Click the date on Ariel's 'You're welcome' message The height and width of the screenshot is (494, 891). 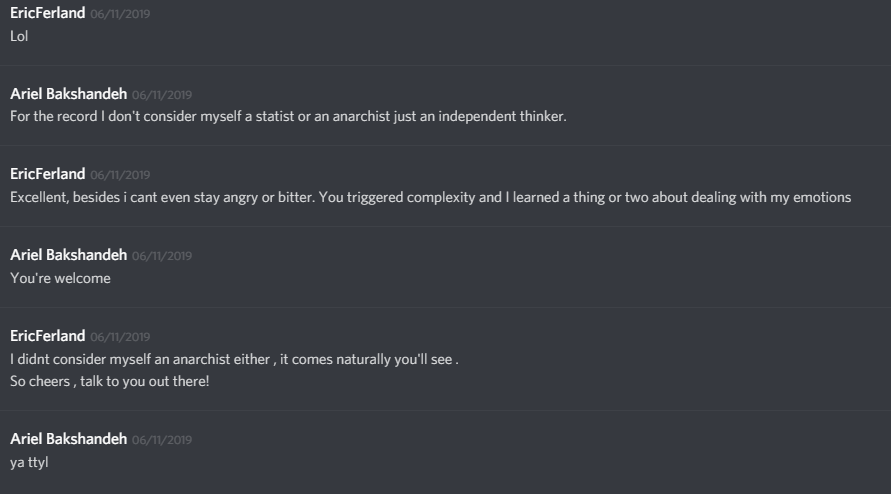coord(162,256)
